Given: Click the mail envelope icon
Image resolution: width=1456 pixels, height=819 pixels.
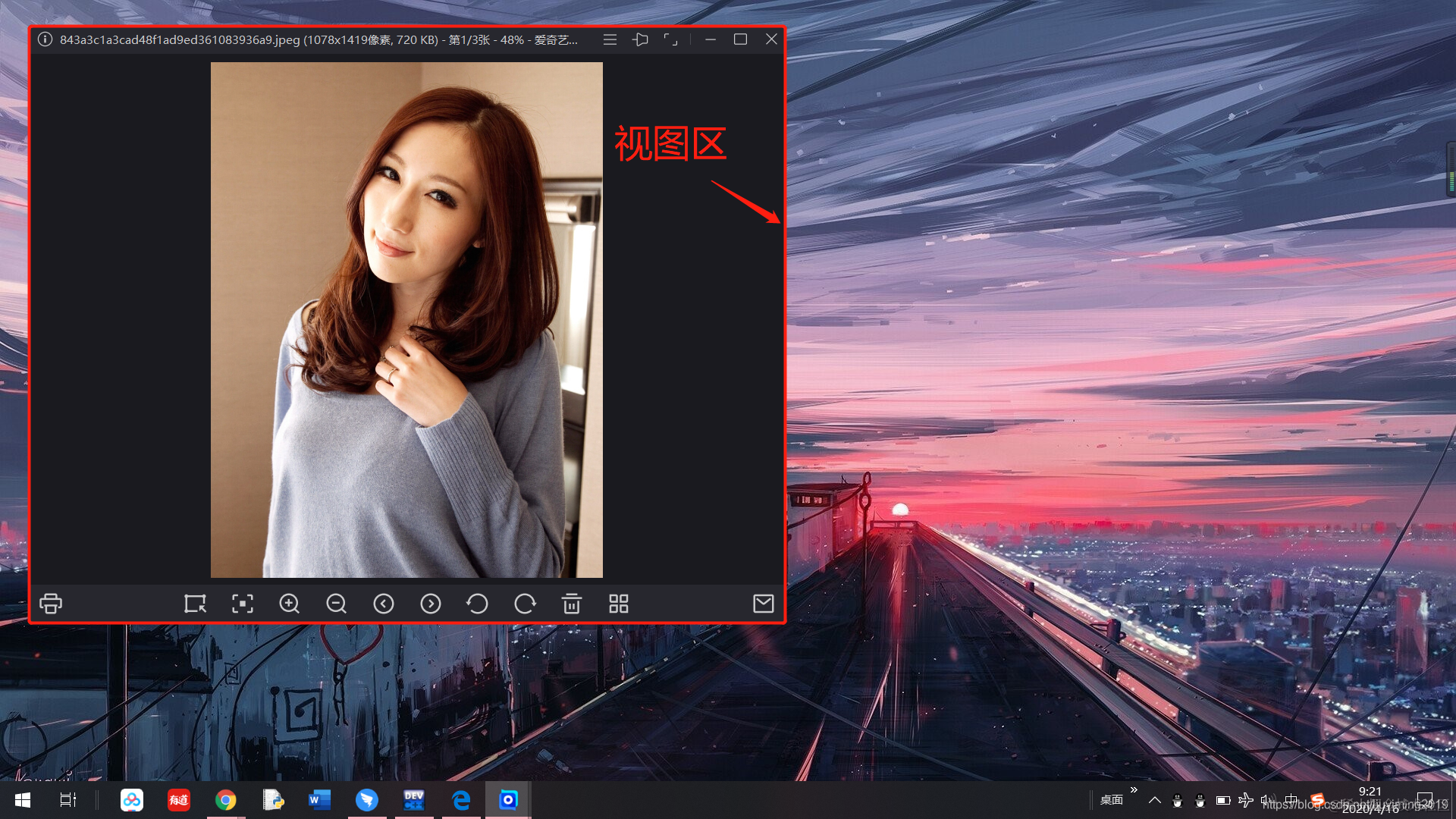Looking at the screenshot, I should point(764,604).
